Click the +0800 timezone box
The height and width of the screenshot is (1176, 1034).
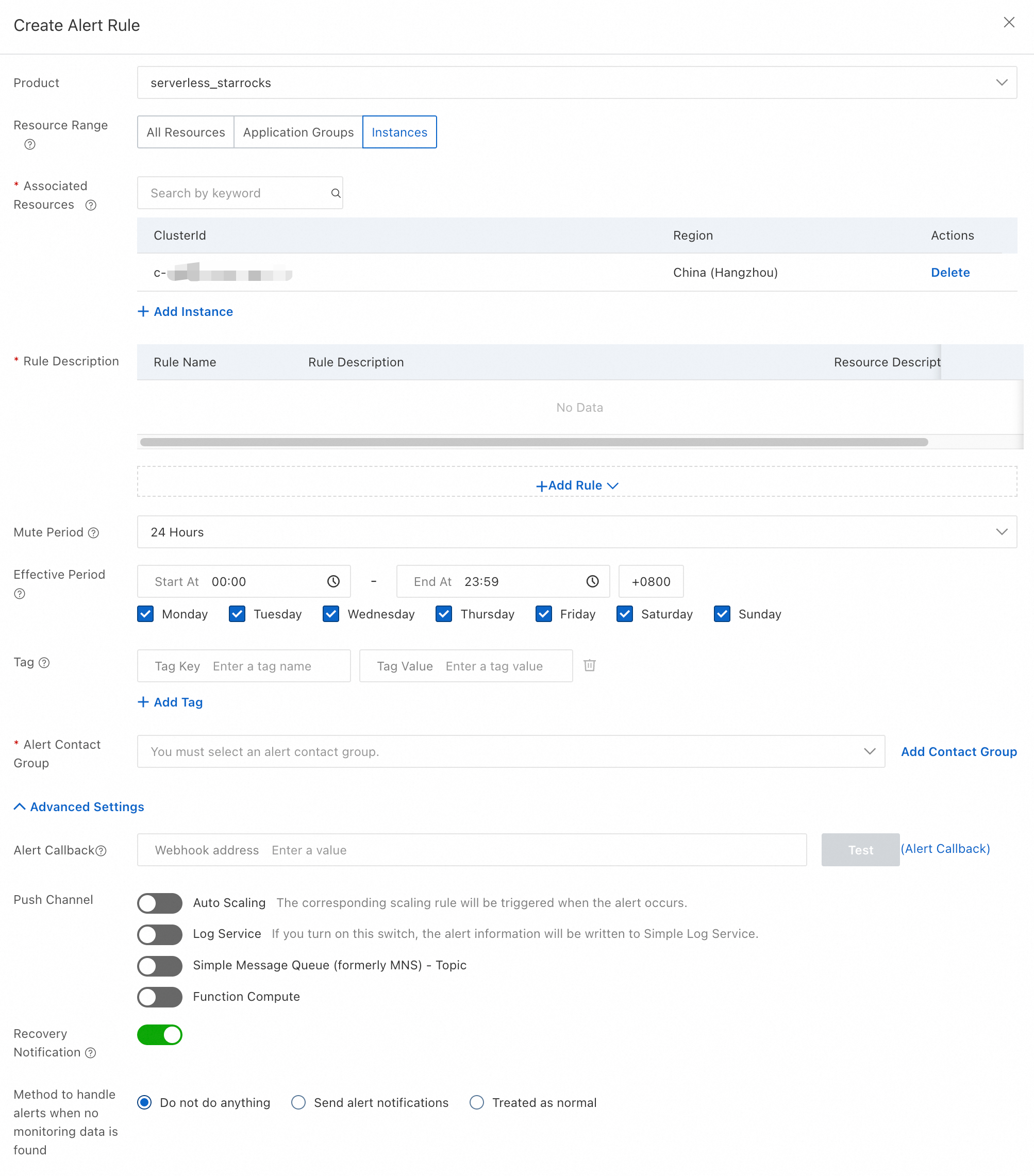[651, 582]
